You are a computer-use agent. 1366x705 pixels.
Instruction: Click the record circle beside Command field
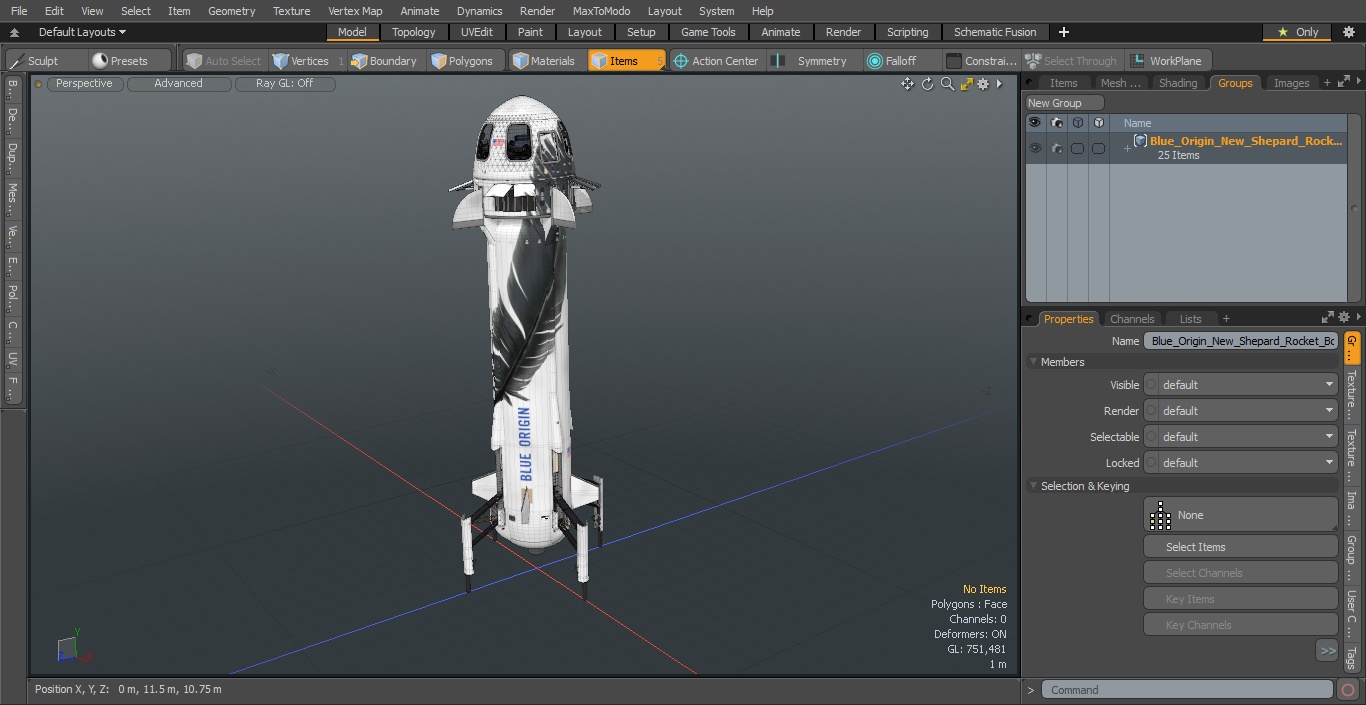coord(1347,690)
